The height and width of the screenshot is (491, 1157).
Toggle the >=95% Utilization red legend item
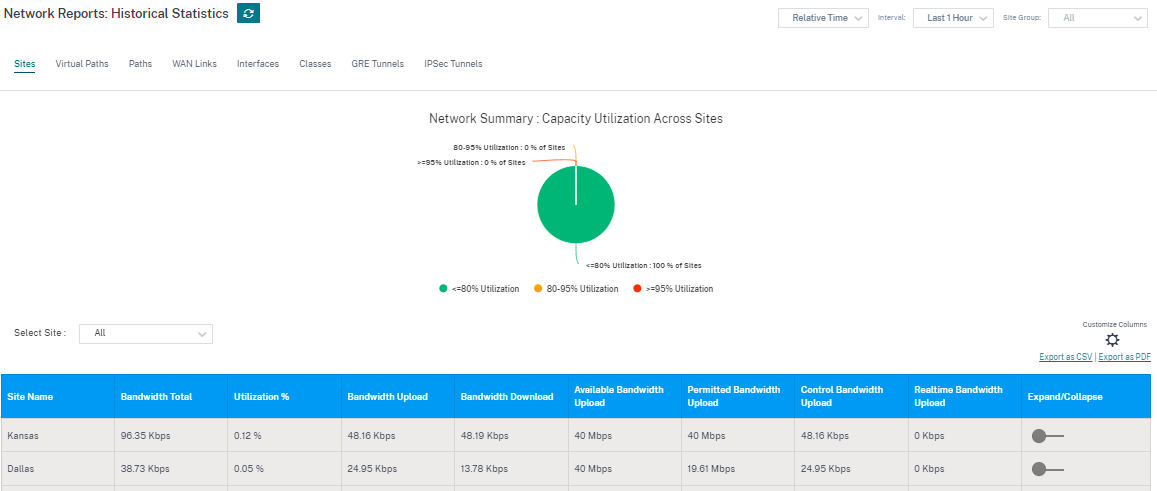click(x=673, y=289)
